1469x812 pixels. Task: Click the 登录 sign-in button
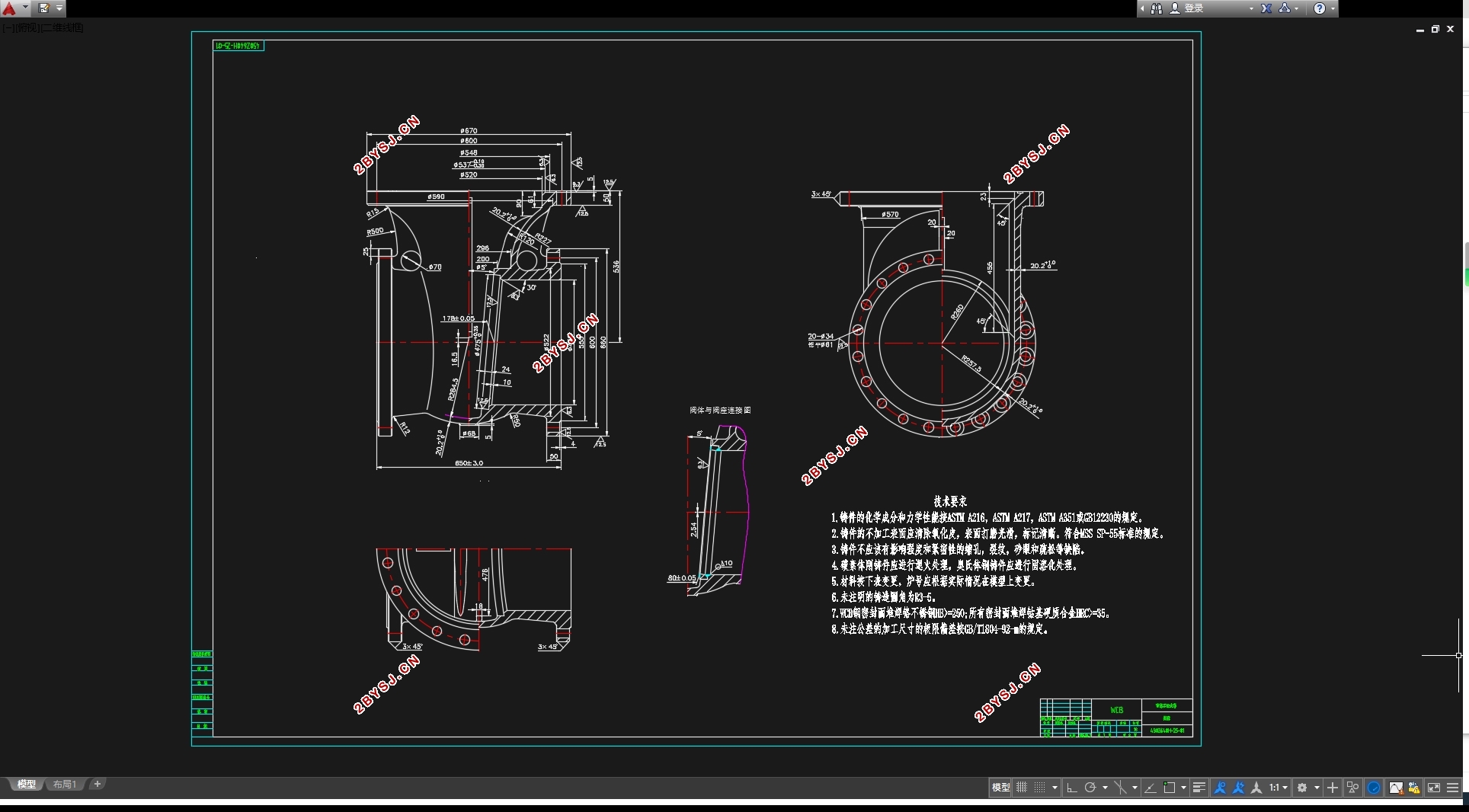1194,8
